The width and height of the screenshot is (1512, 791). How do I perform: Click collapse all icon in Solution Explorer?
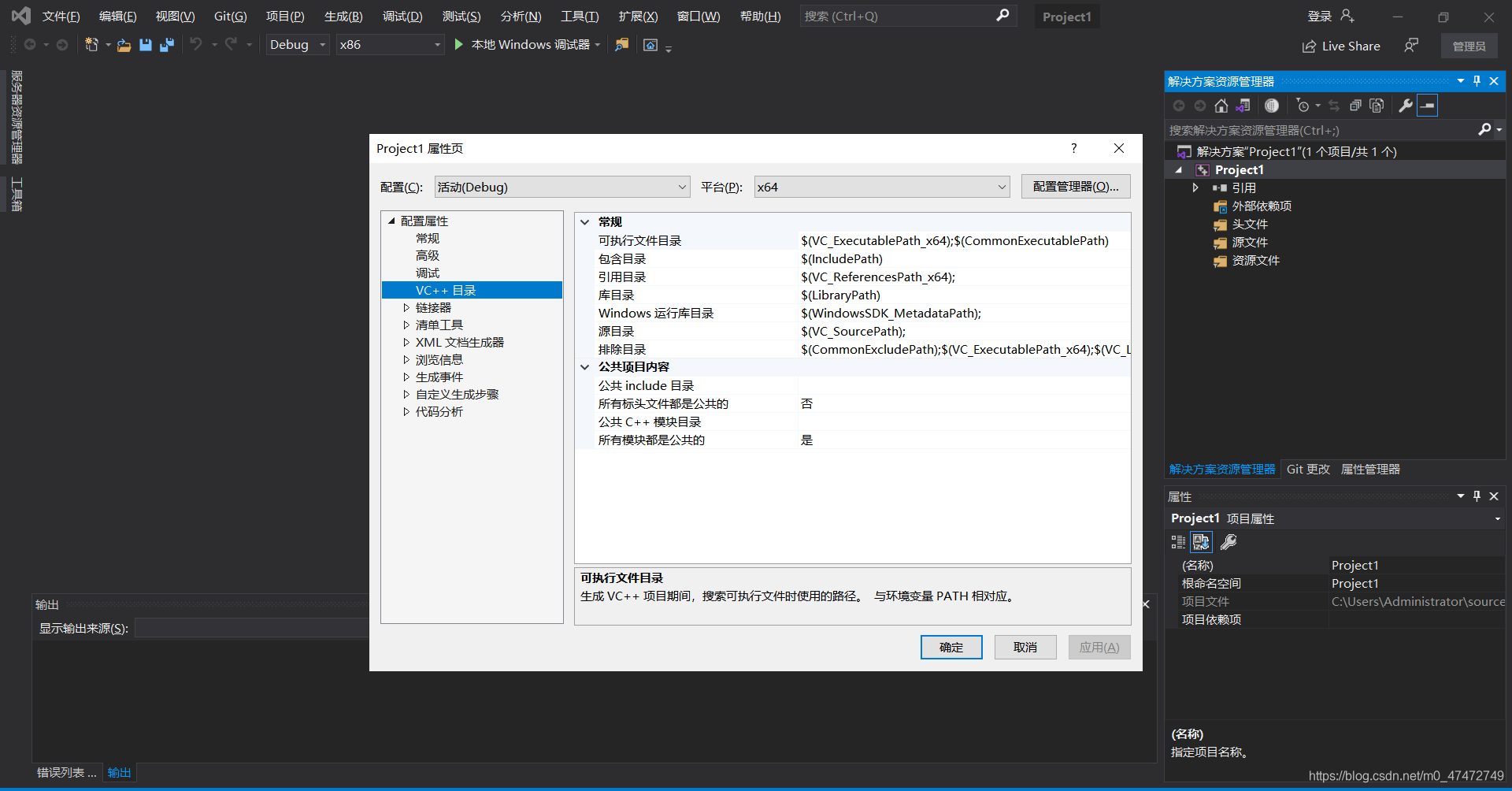pyautogui.click(x=1355, y=106)
